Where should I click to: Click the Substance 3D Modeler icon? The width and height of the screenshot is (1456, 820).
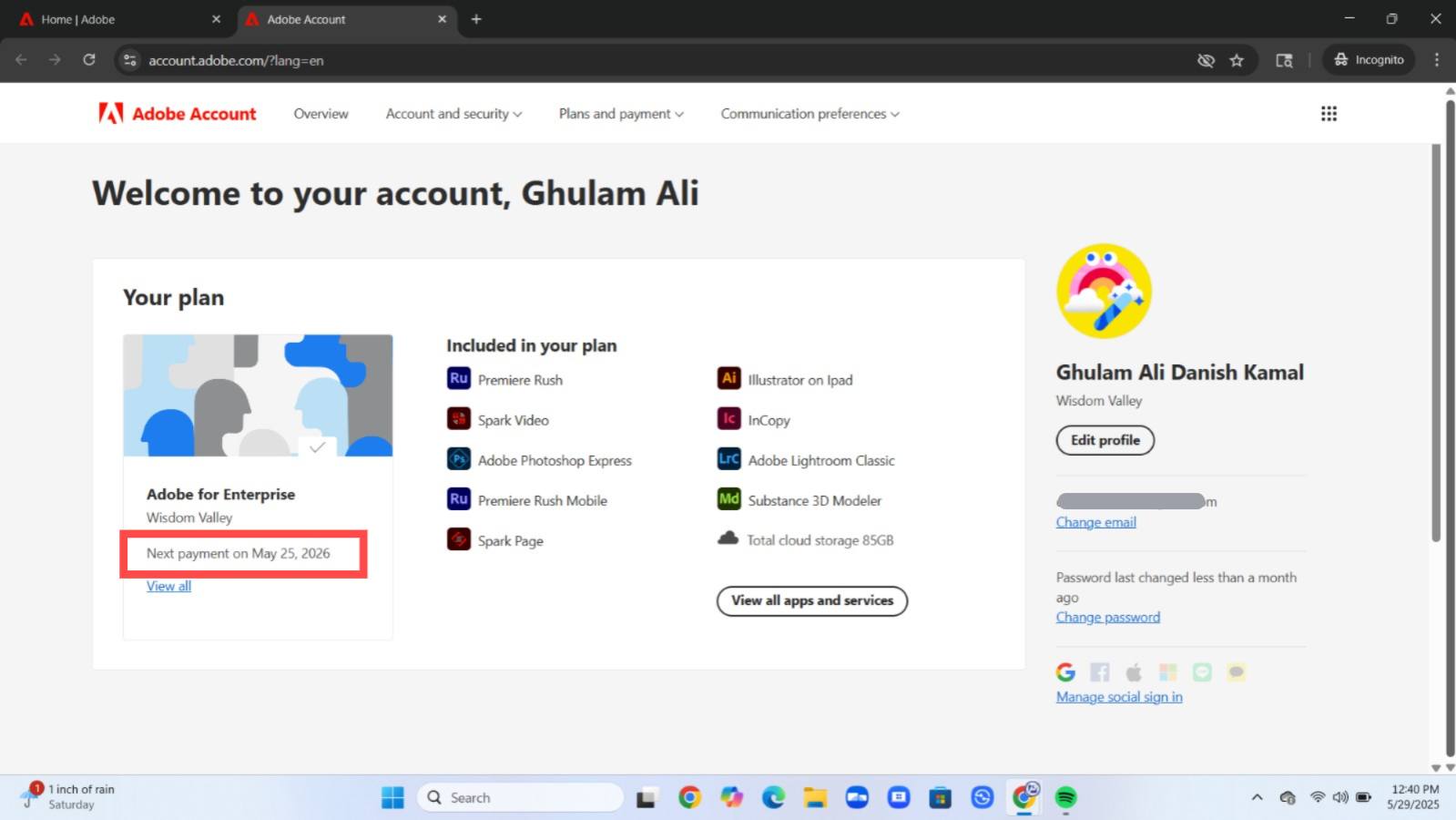click(728, 498)
